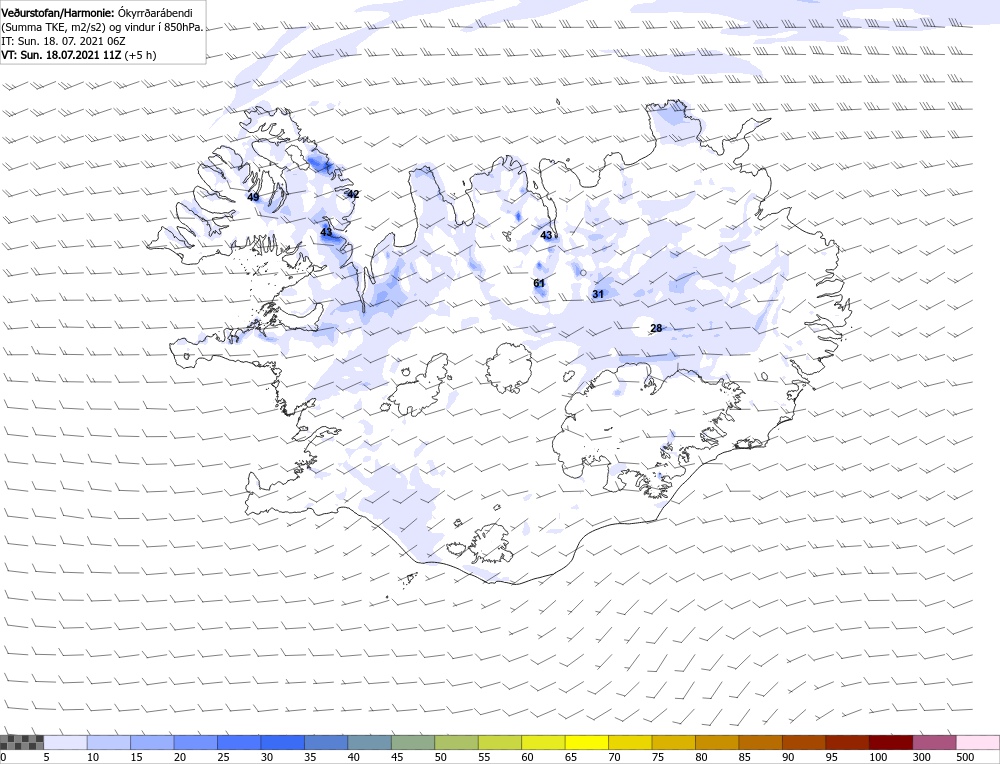Choose the 20–25 blue legend swatch

point(195,742)
